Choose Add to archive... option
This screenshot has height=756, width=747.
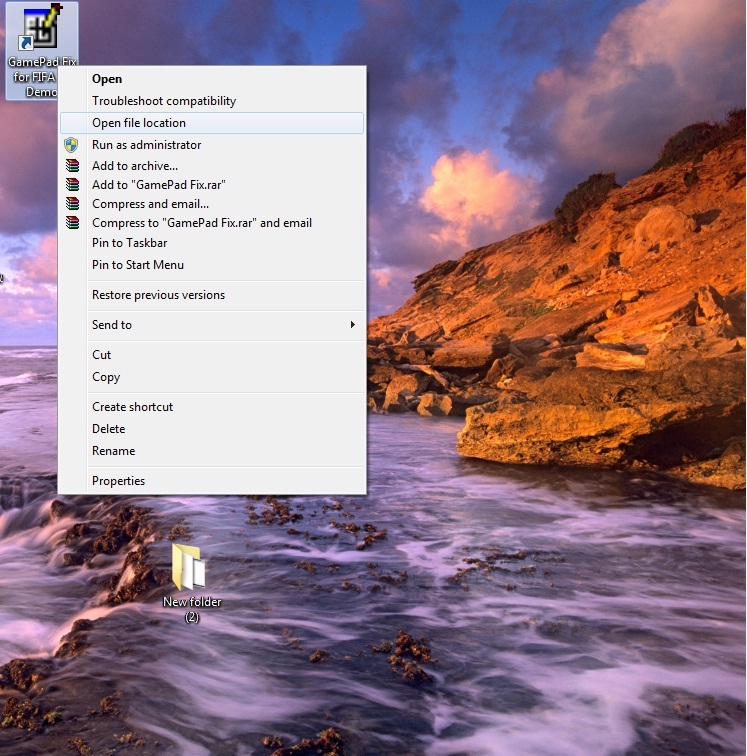(212, 166)
